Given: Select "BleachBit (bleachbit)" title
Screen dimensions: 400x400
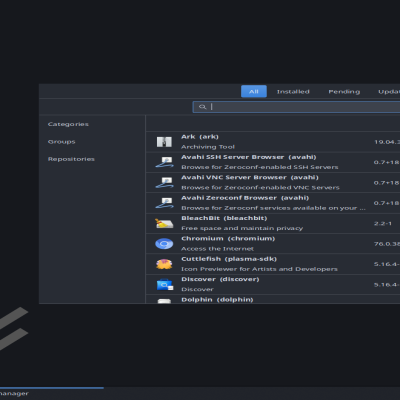Looking at the screenshot, I should tap(224, 218).
